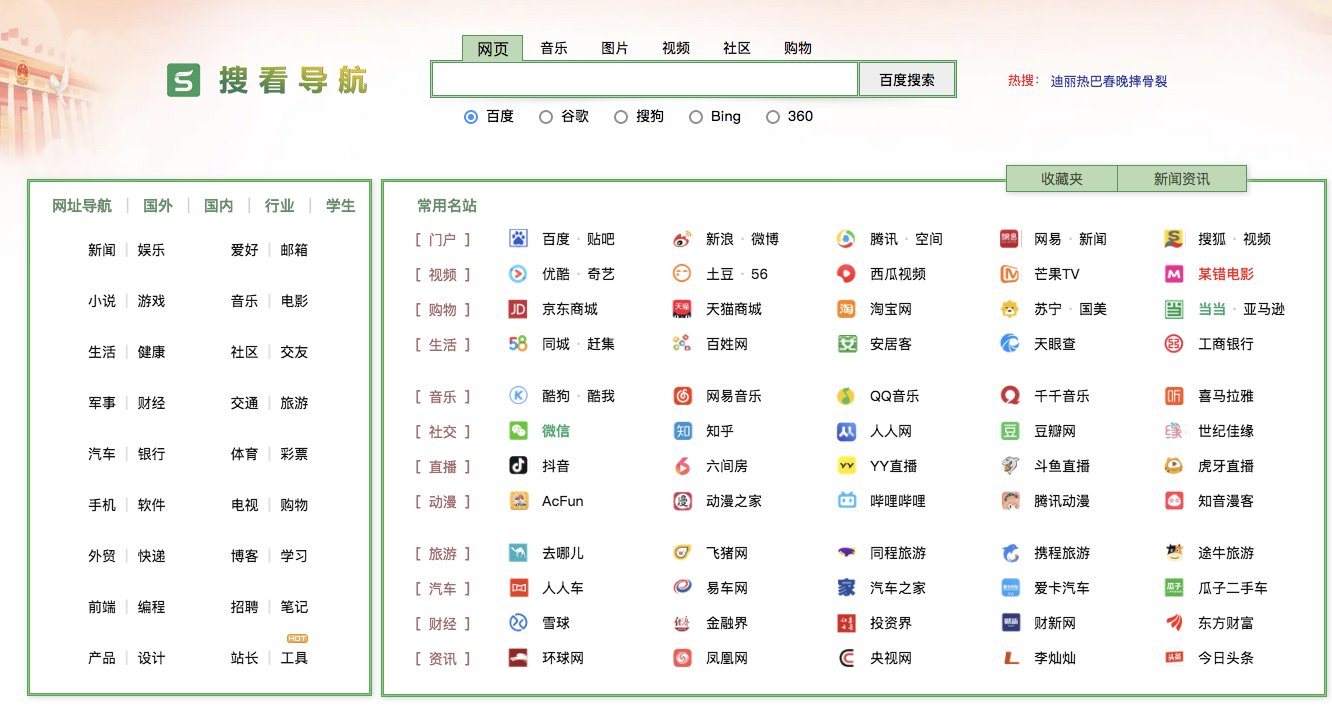Select the 学生 sidebar category
The height and width of the screenshot is (706, 1332).
point(341,206)
